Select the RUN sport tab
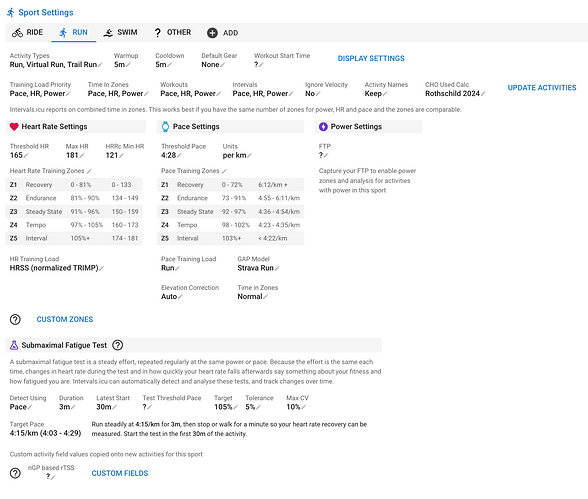Viewport: 588px width, 499px height. [74, 33]
